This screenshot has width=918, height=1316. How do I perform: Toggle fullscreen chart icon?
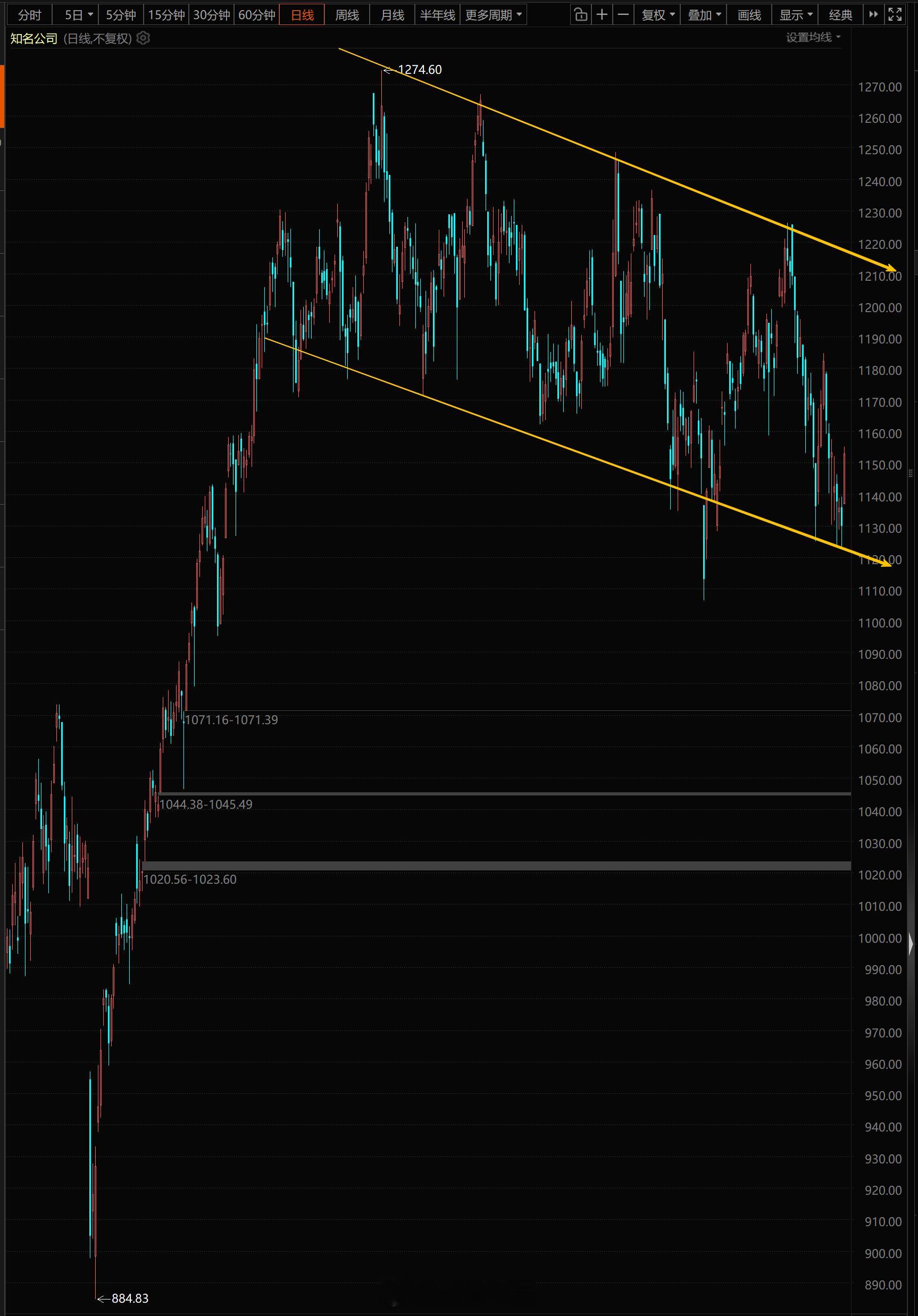pyautogui.click(x=895, y=15)
